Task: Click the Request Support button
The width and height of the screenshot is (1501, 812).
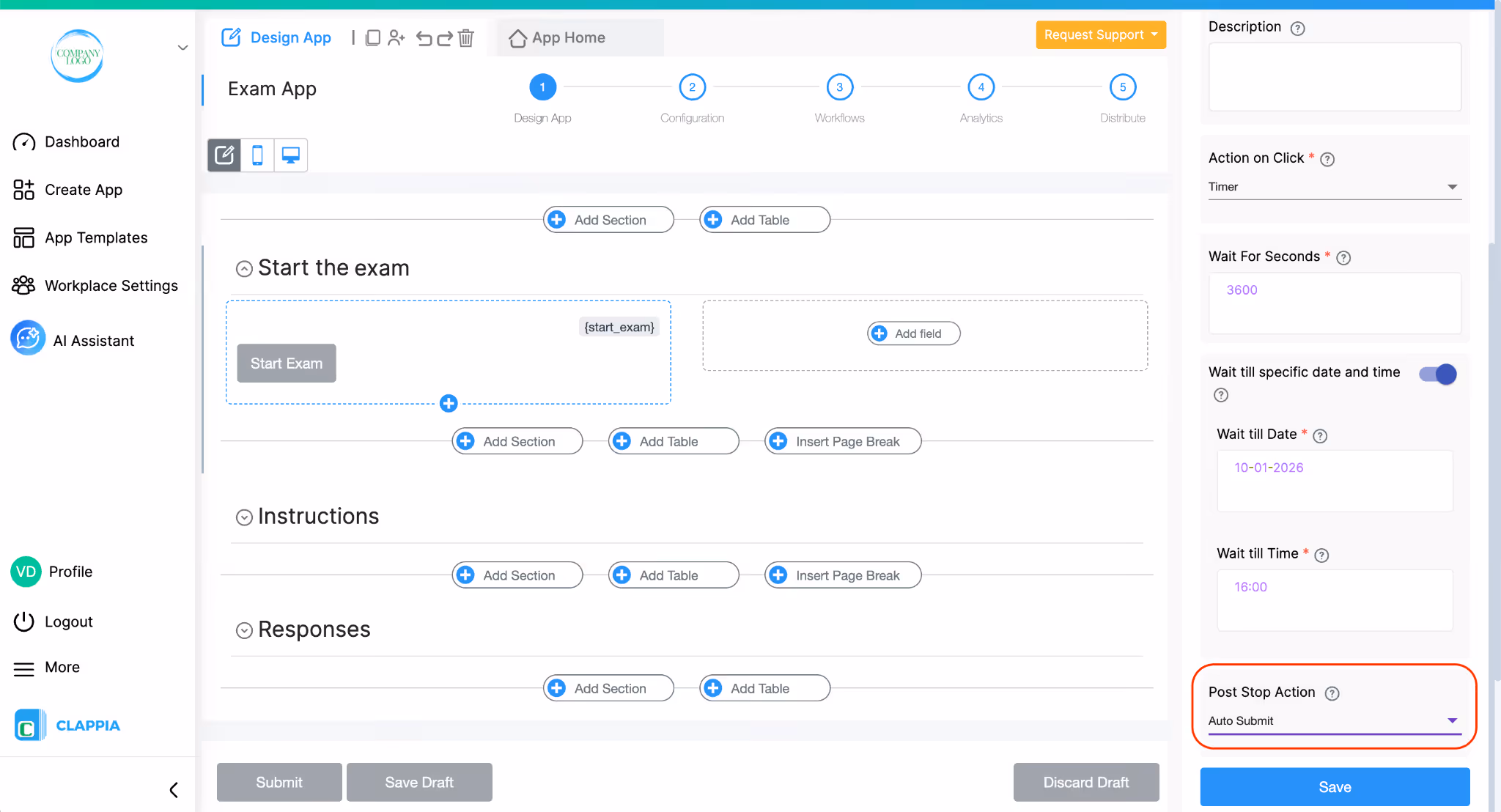Action: (x=1100, y=34)
